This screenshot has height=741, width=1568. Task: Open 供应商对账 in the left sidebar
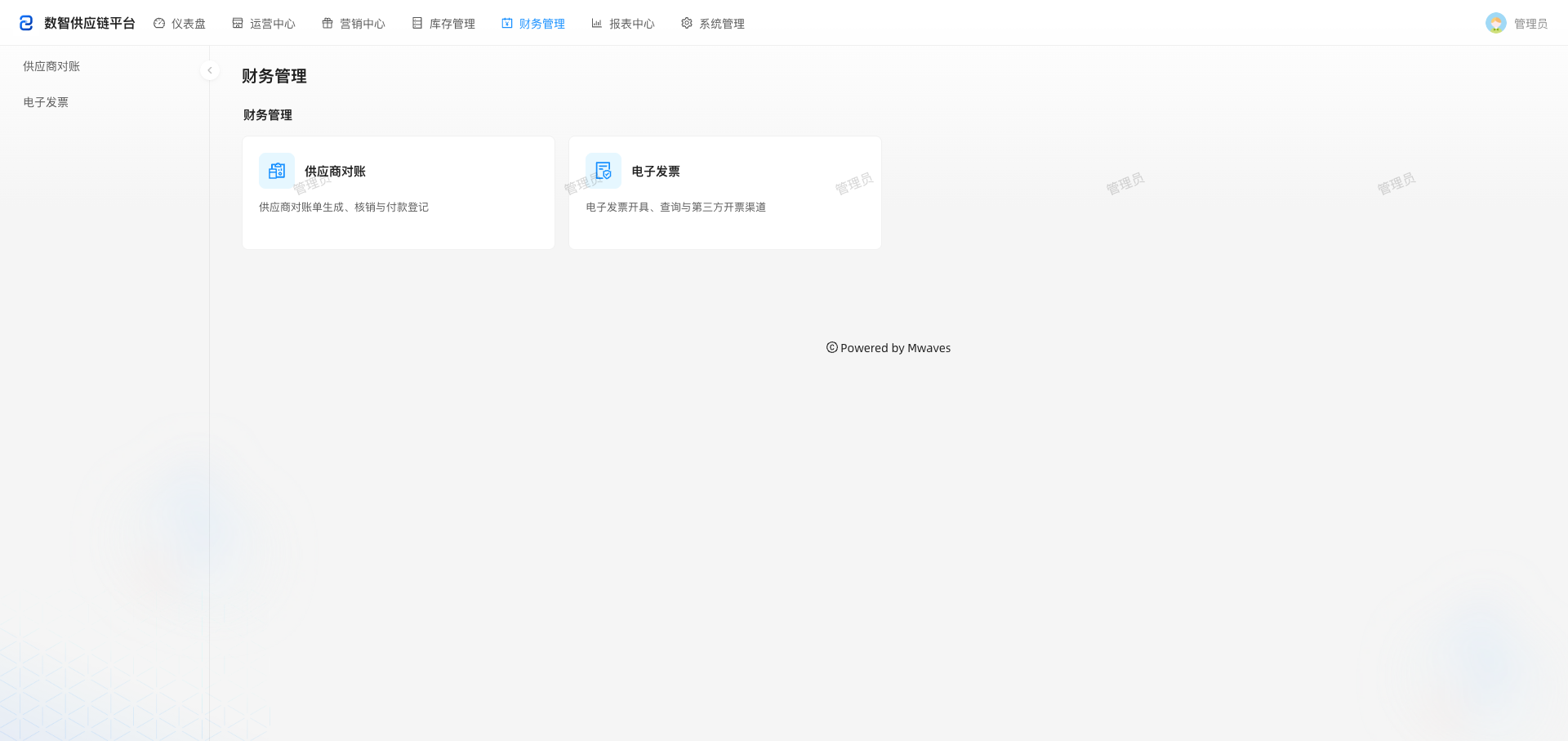click(x=51, y=66)
